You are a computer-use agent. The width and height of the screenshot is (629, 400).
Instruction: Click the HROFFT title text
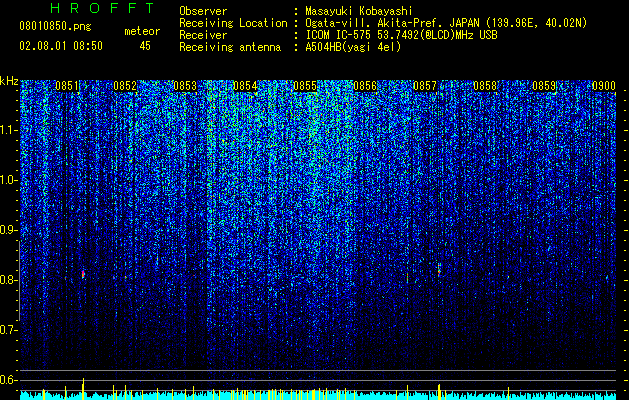[x=103, y=8]
